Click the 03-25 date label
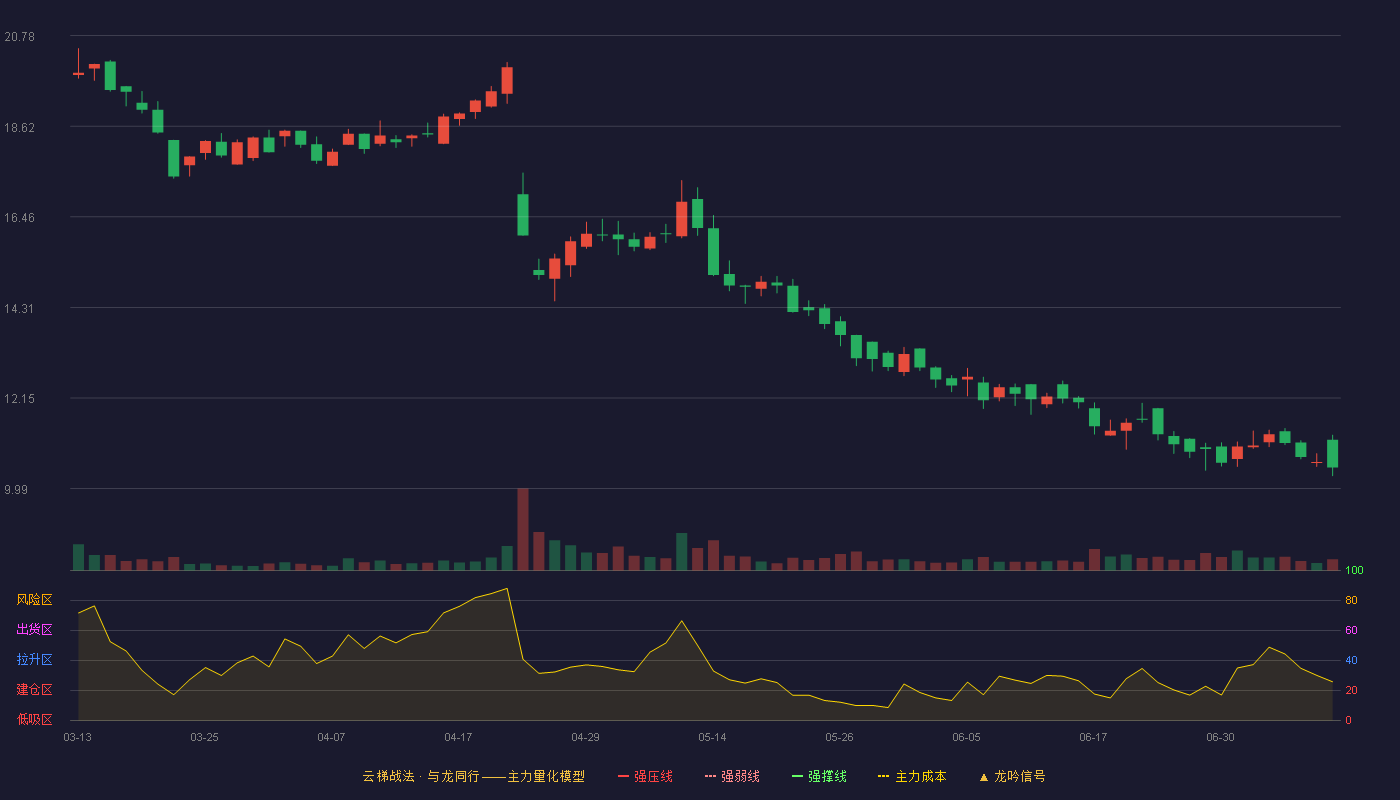 (204, 737)
